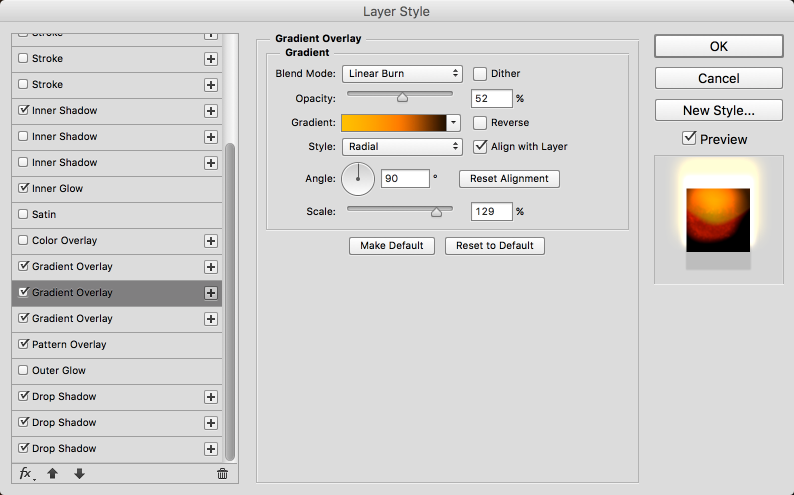This screenshot has width=794, height=495.
Task: Click plus icon next to Inner Shadow checked row
Action: [211, 111]
